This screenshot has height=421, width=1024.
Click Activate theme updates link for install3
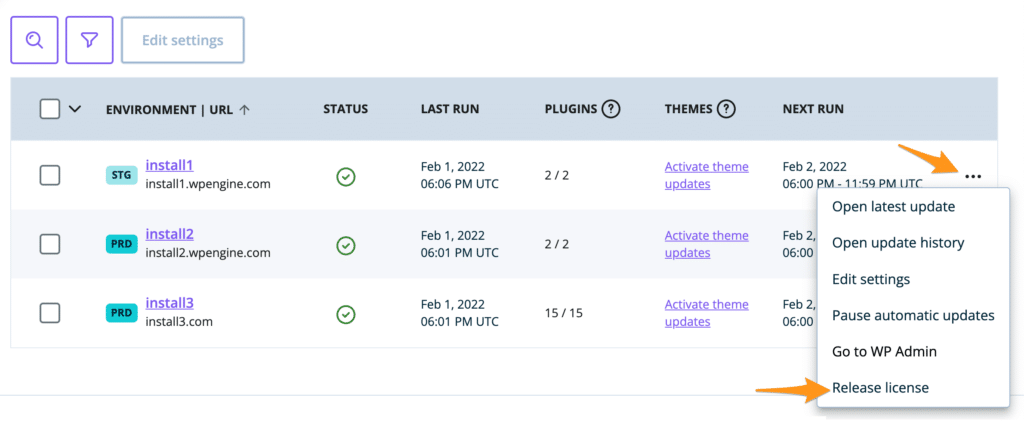707,313
